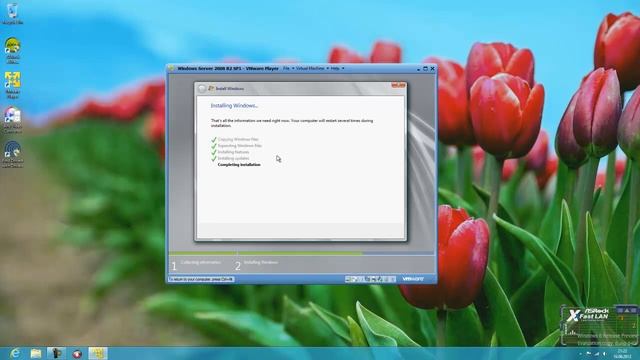Viewport: 640px width, 360px height.
Task: Click the volume icon in system tray
Action: (604, 354)
